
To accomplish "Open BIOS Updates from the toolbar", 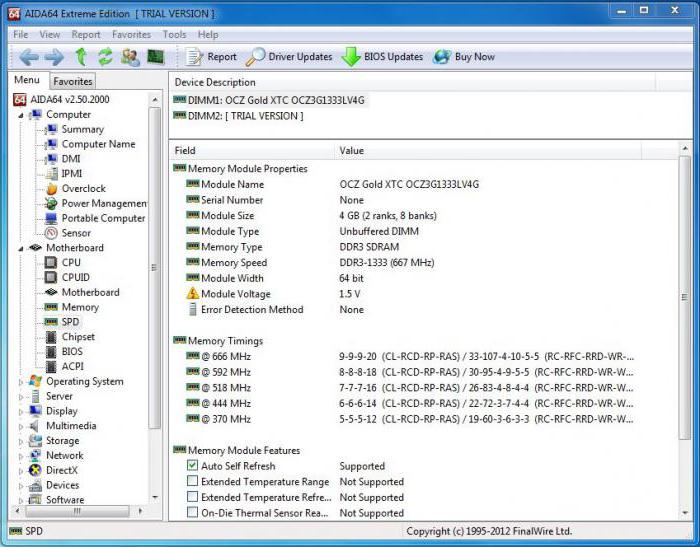I will 383,57.
